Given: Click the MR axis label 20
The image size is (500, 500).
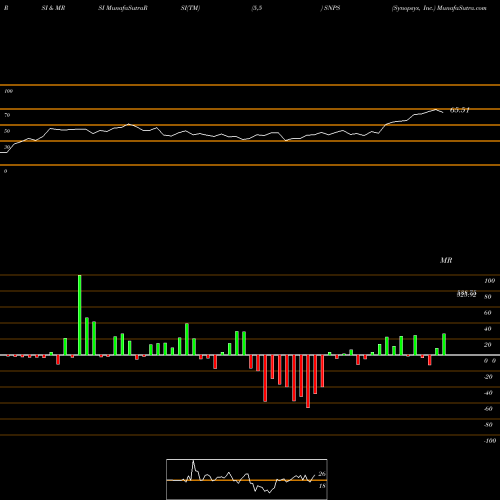Looking at the screenshot, I should (x=488, y=345).
